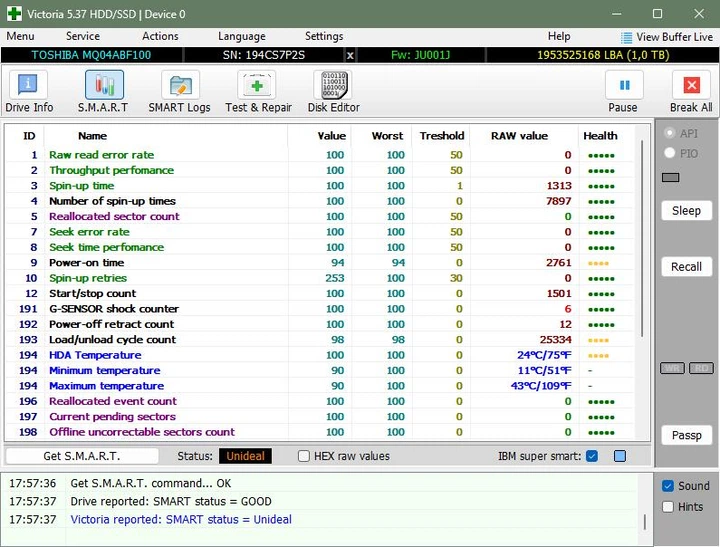
Task: Click the View Buffer Live icon
Action: (x=626, y=38)
